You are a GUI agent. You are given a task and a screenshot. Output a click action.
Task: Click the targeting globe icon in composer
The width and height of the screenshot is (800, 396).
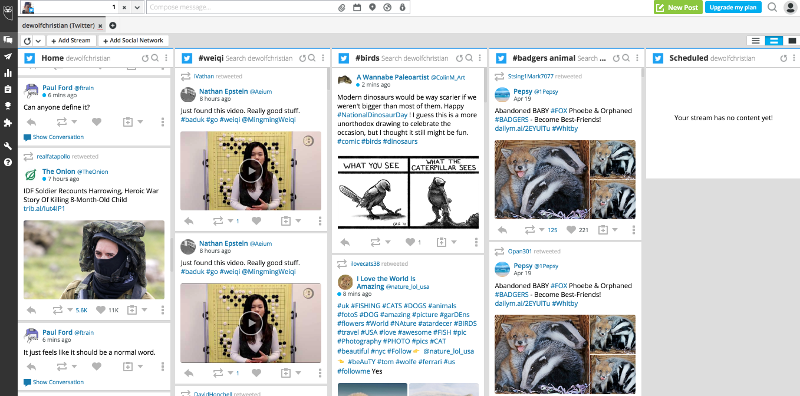point(387,7)
